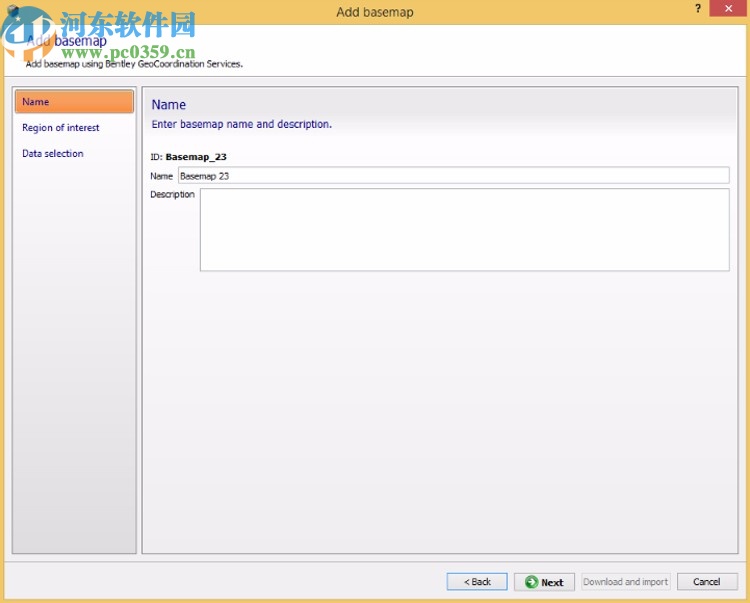
Task: Focus the Description text area
Action: (x=464, y=230)
